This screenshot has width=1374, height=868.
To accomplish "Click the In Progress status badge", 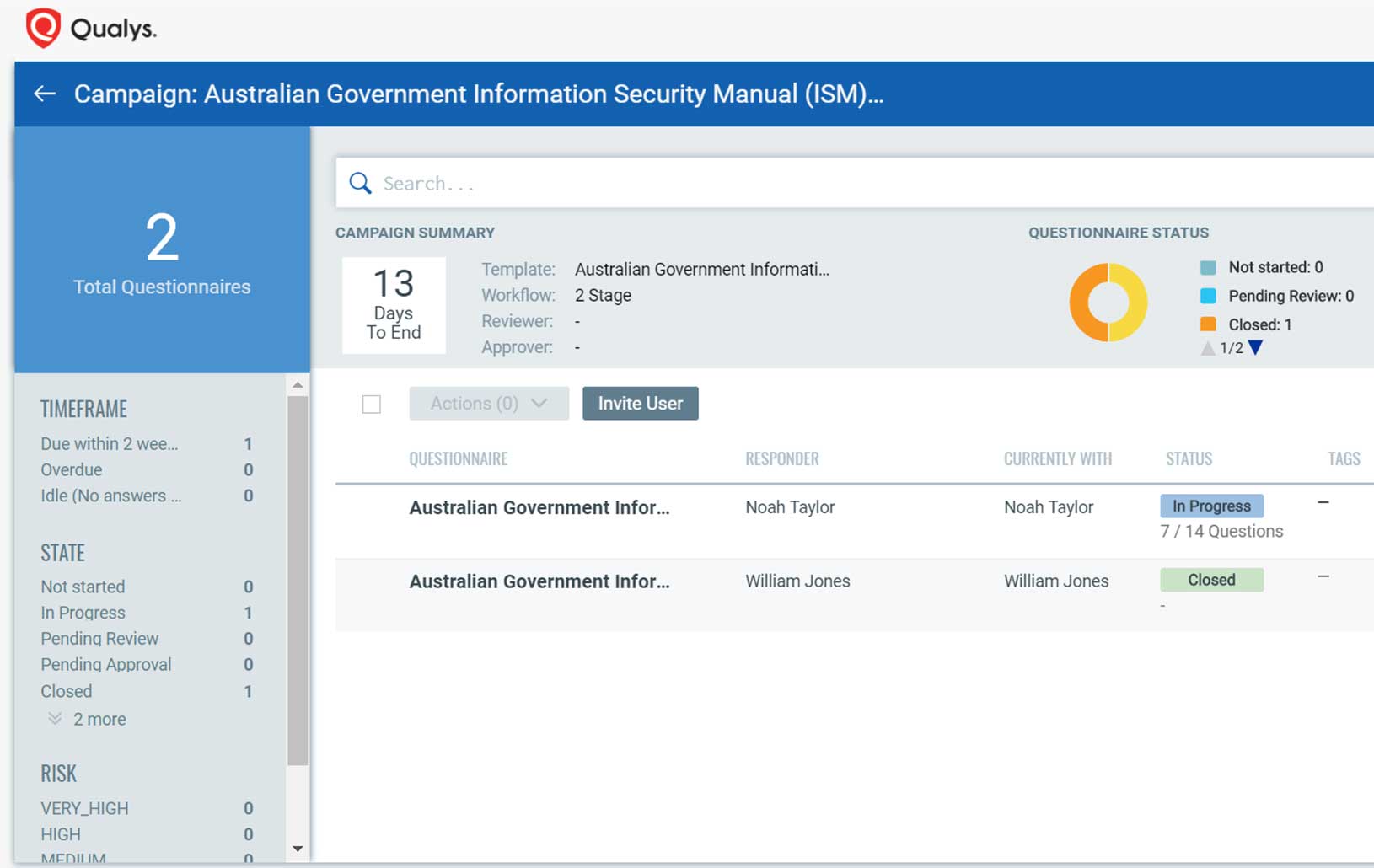I will (1211, 506).
